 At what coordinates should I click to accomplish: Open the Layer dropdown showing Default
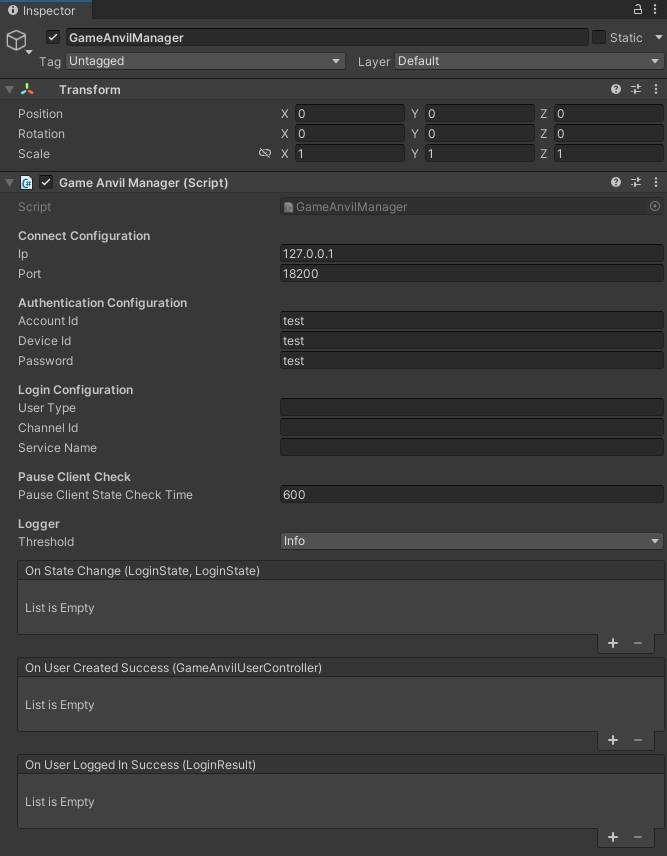point(529,61)
